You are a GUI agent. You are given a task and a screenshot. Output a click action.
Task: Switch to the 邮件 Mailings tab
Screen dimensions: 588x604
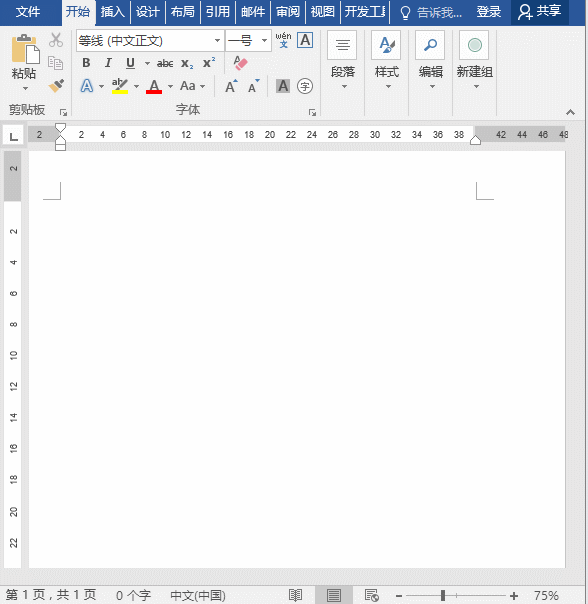tap(253, 12)
